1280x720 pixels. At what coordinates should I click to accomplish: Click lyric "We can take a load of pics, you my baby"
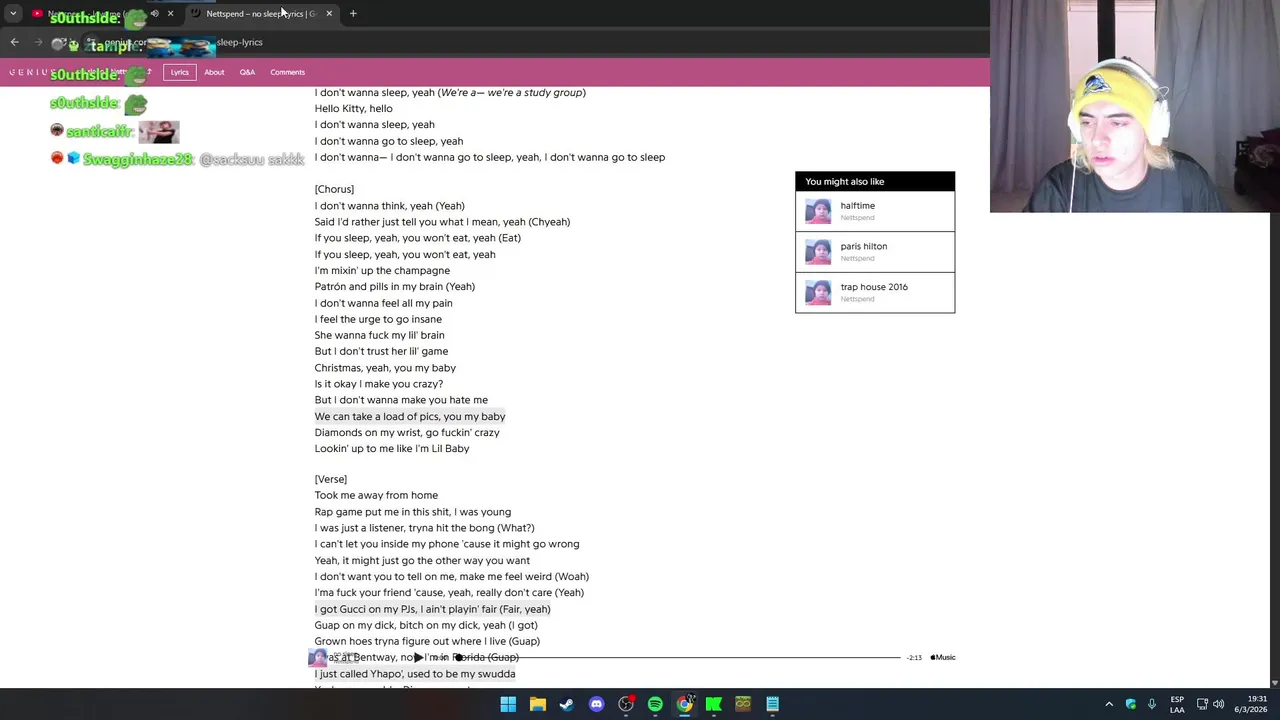[410, 416]
